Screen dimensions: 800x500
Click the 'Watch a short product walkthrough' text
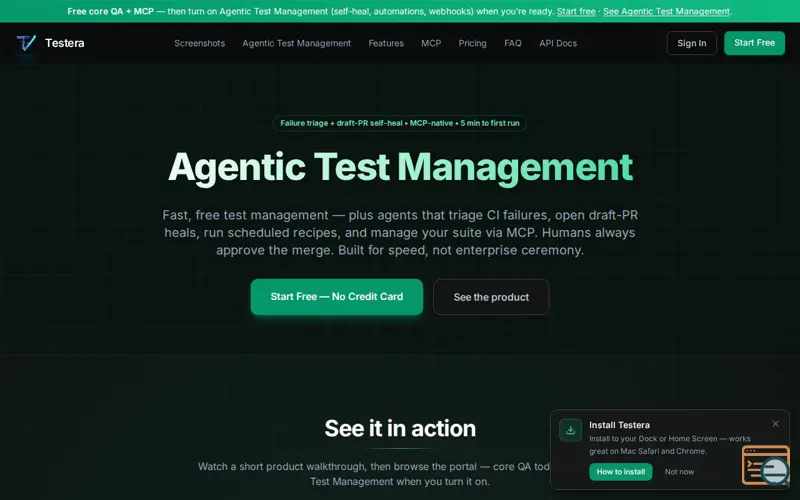click(373, 474)
